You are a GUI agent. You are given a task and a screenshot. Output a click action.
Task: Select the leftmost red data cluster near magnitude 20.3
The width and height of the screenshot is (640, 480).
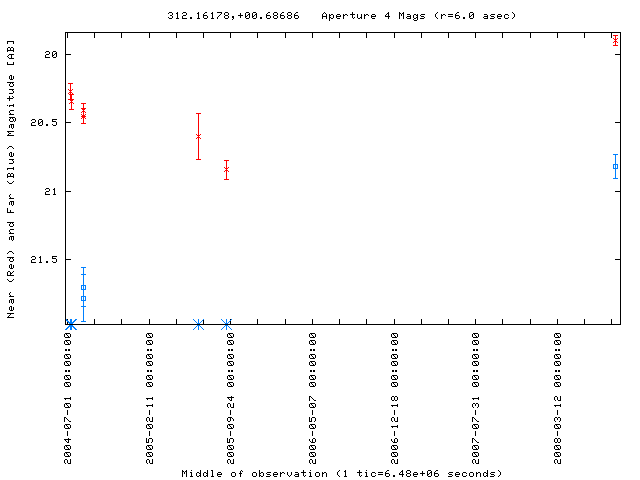point(71,97)
